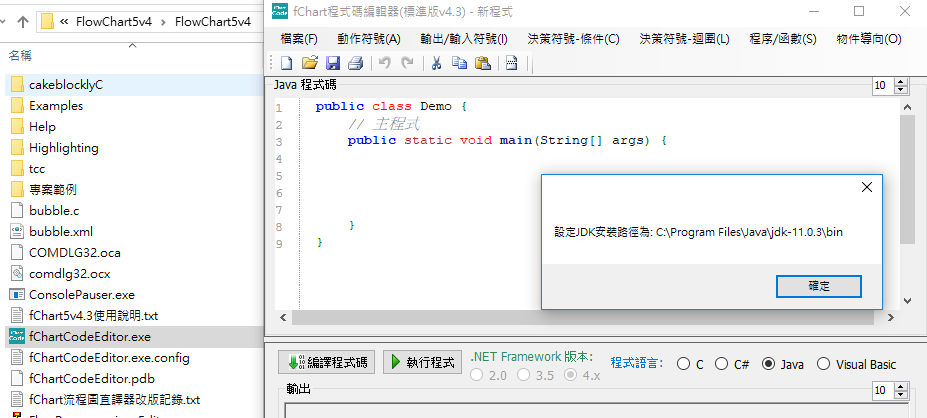
Task: Select the C language radio button
Action: 684,364
